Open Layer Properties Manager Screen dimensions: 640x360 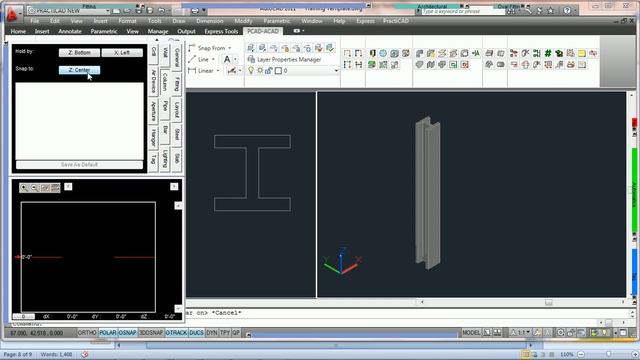point(284,60)
